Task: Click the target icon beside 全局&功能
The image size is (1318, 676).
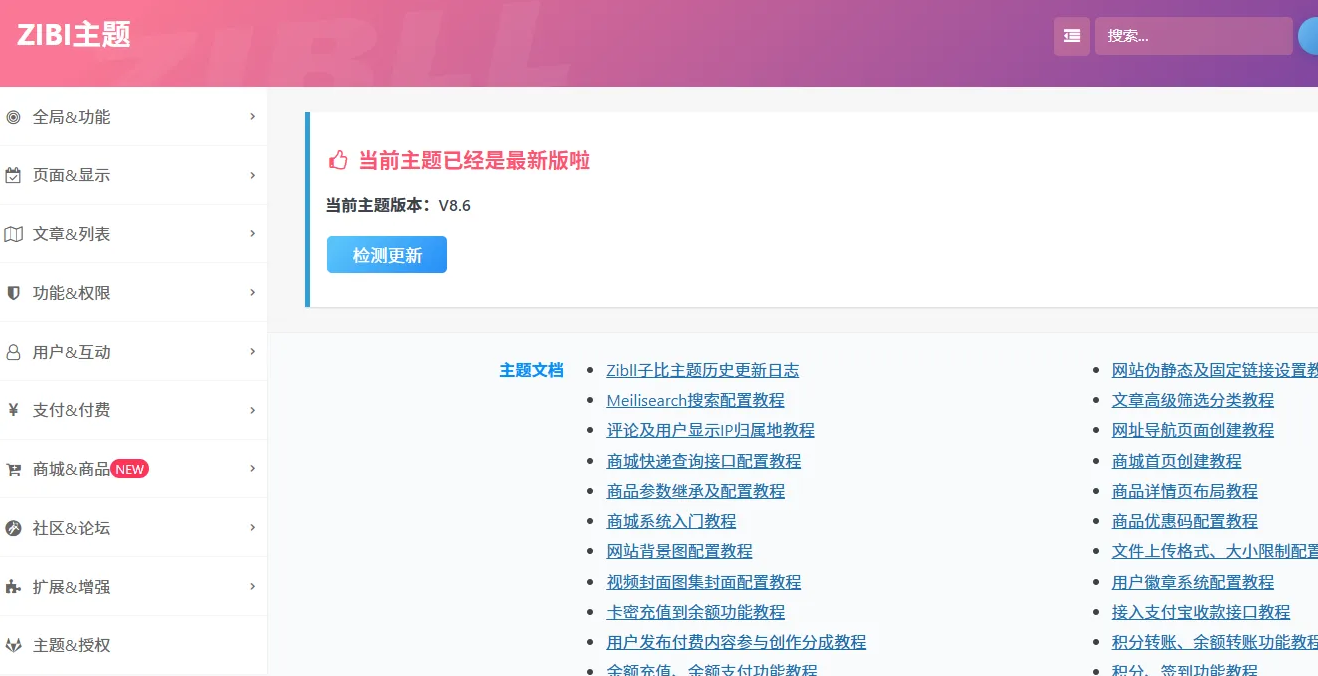Action: pyautogui.click(x=13, y=117)
